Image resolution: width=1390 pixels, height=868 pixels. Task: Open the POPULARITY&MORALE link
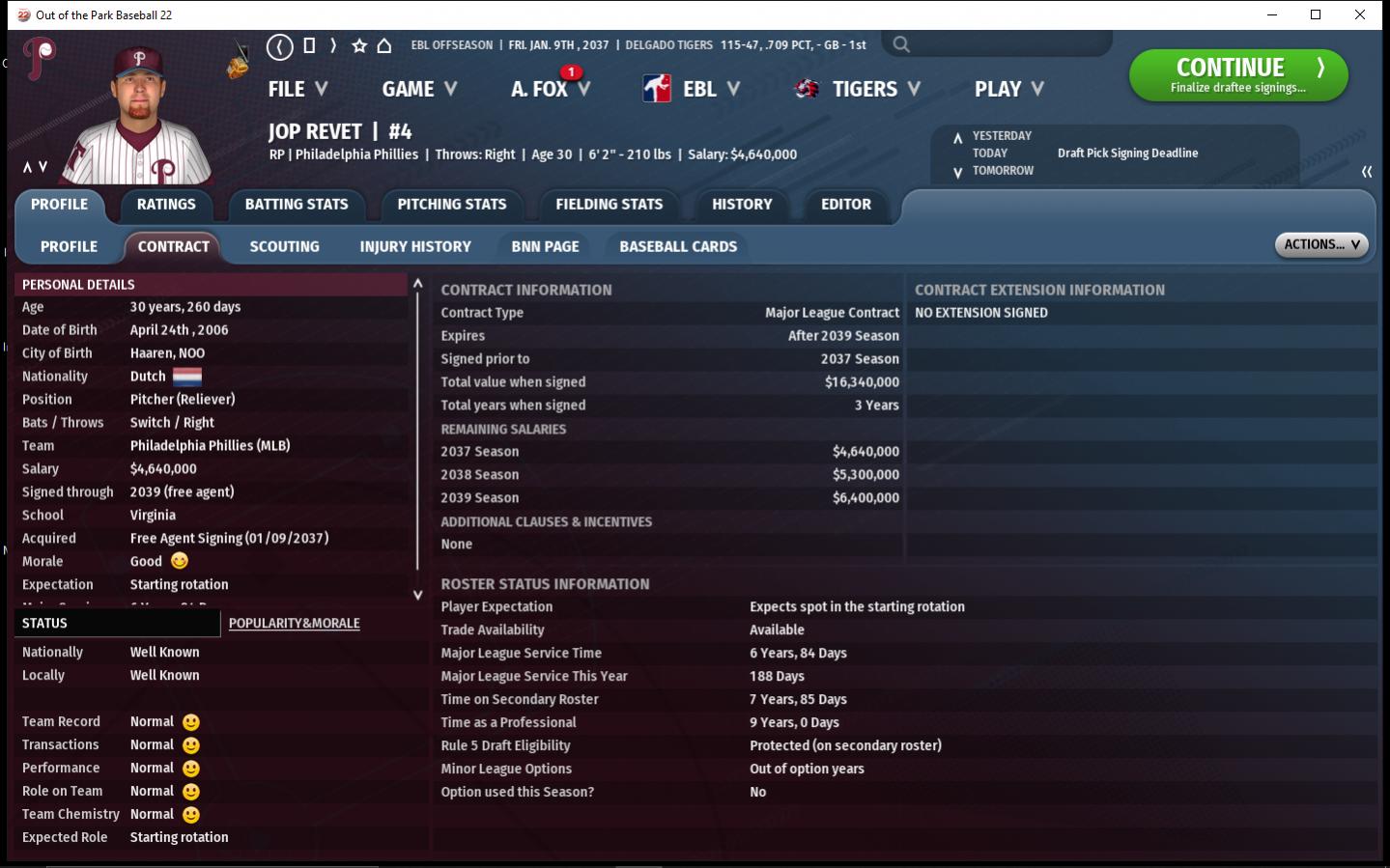point(294,624)
